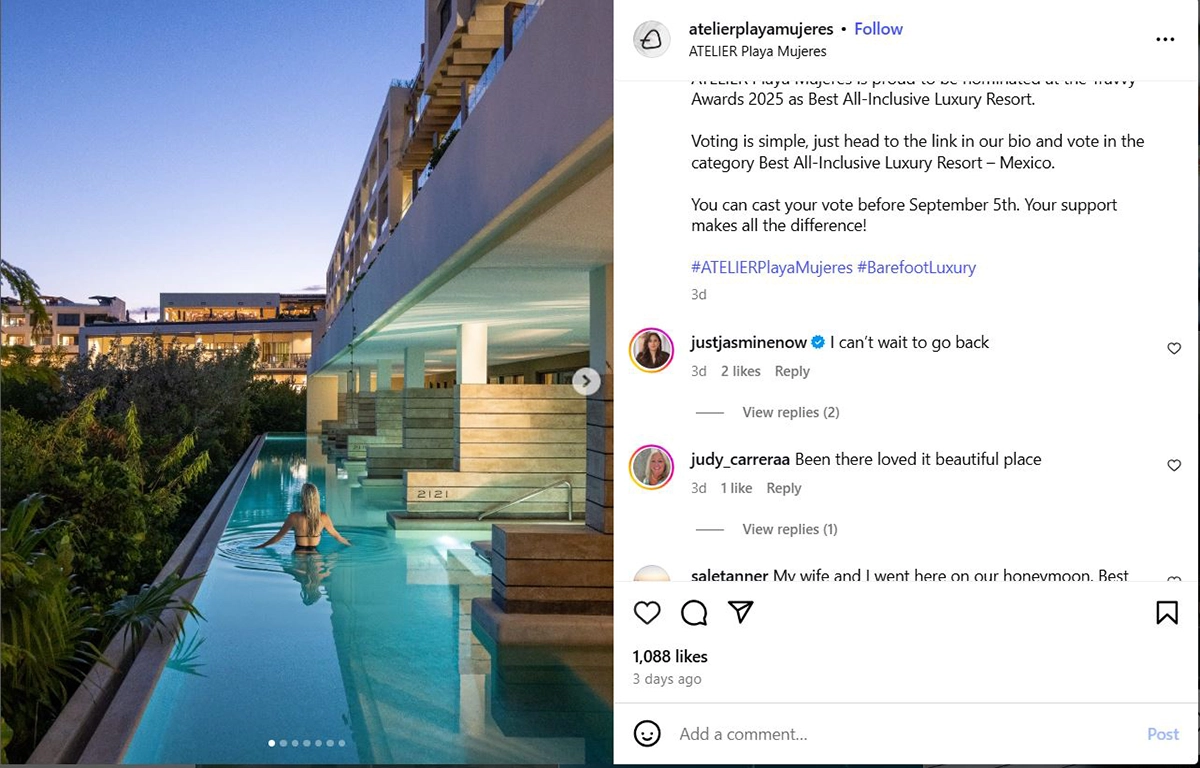Expand View replies (2) under justjasminenow

click(x=790, y=412)
